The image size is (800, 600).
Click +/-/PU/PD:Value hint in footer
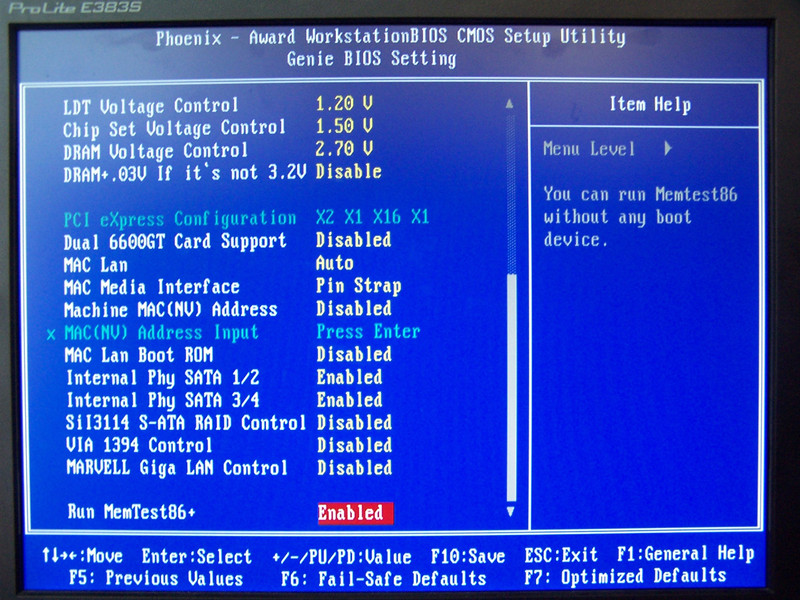tap(342, 557)
